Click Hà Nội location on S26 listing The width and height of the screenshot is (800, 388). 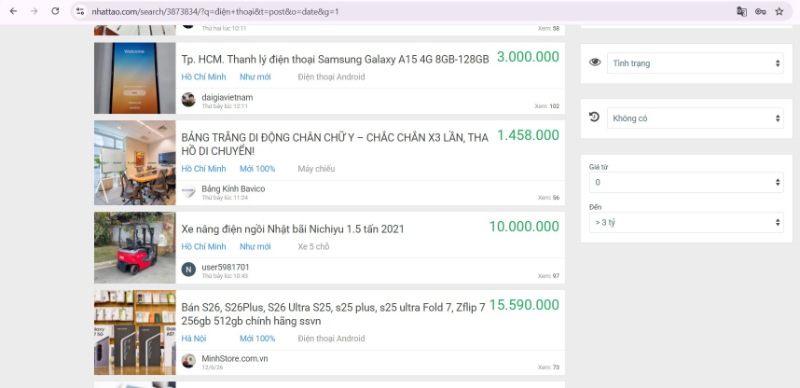[x=194, y=338]
